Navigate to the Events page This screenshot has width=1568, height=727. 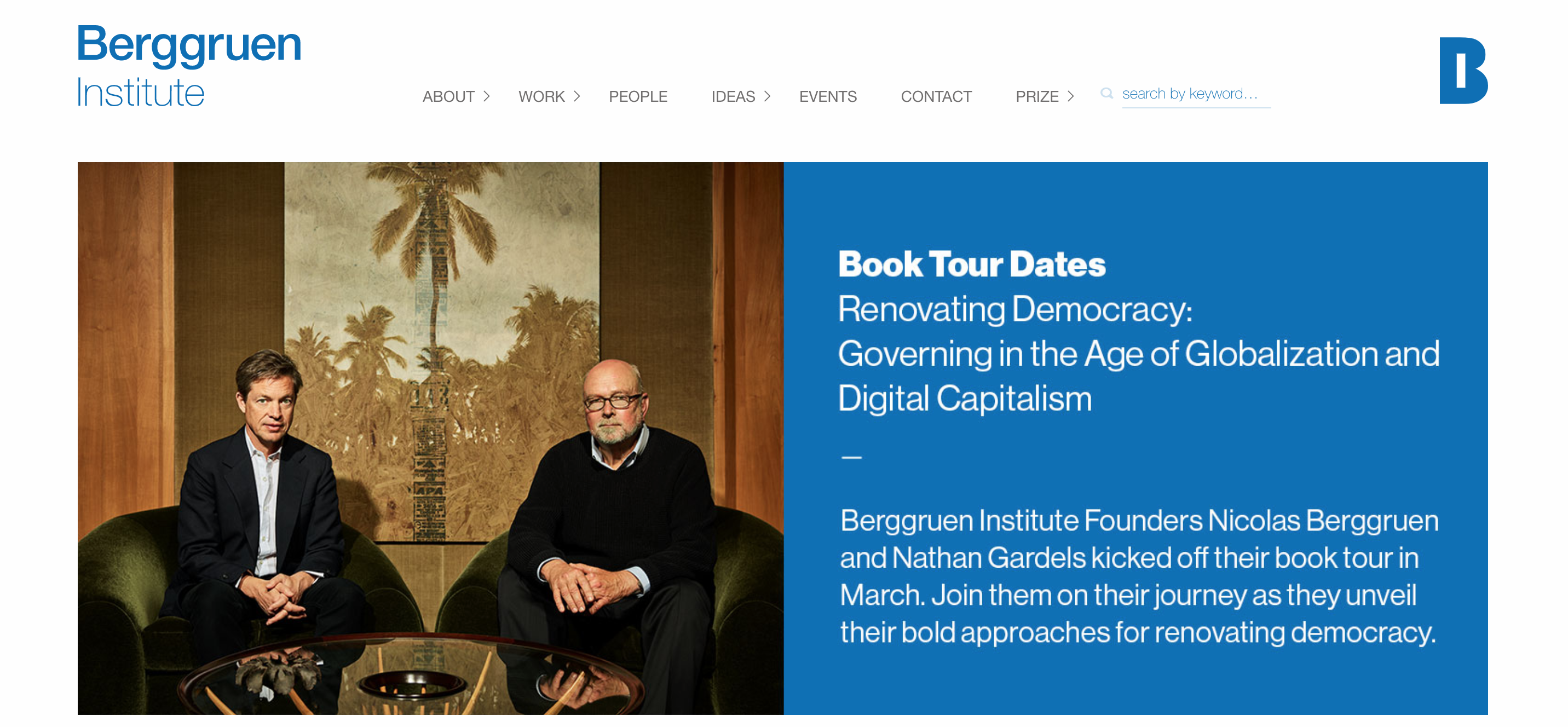827,96
